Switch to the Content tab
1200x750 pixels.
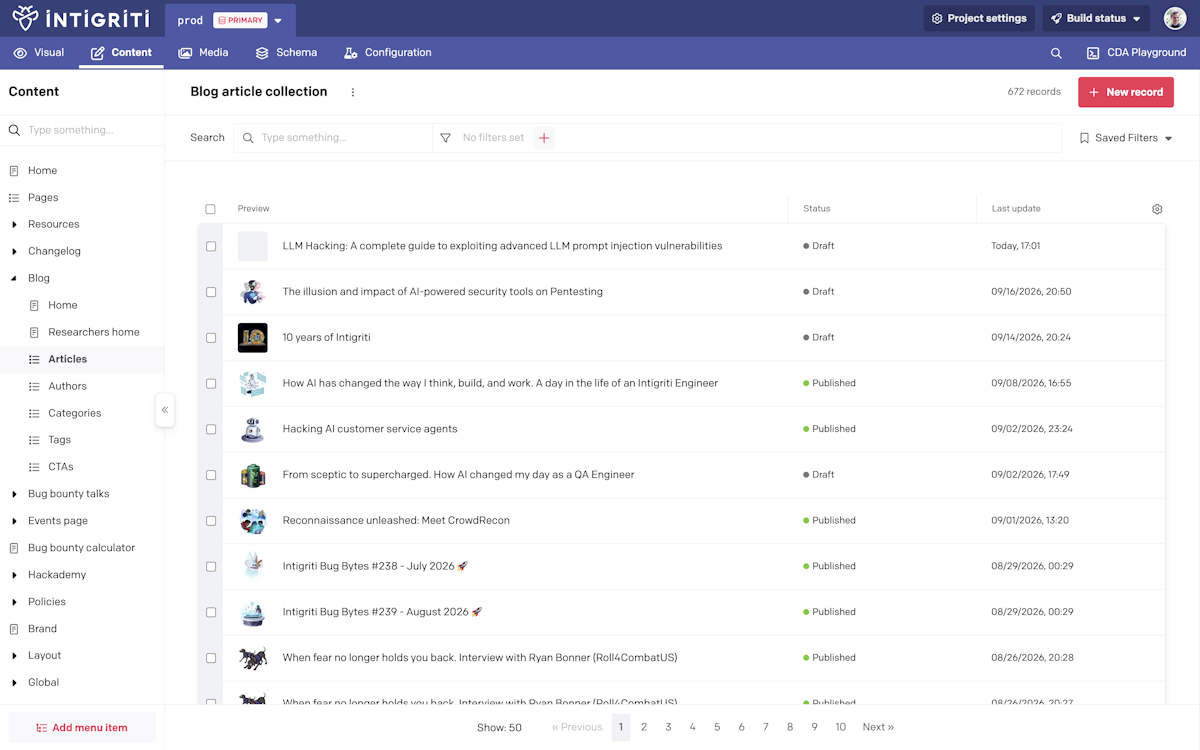(x=121, y=53)
